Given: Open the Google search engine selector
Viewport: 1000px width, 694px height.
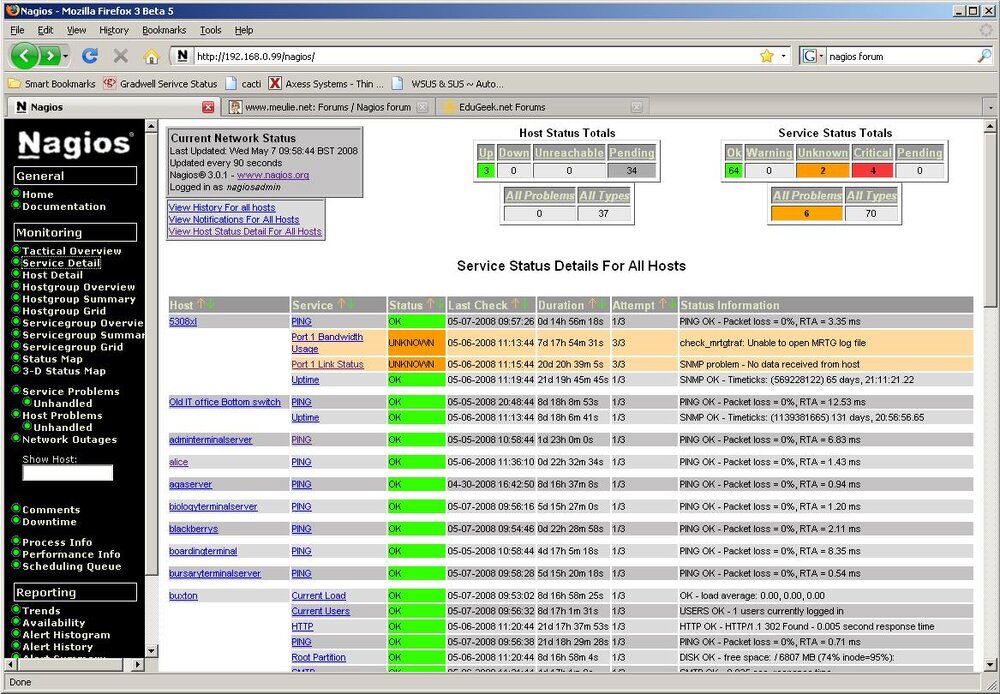Looking at the screenshot, I should 812,56.
